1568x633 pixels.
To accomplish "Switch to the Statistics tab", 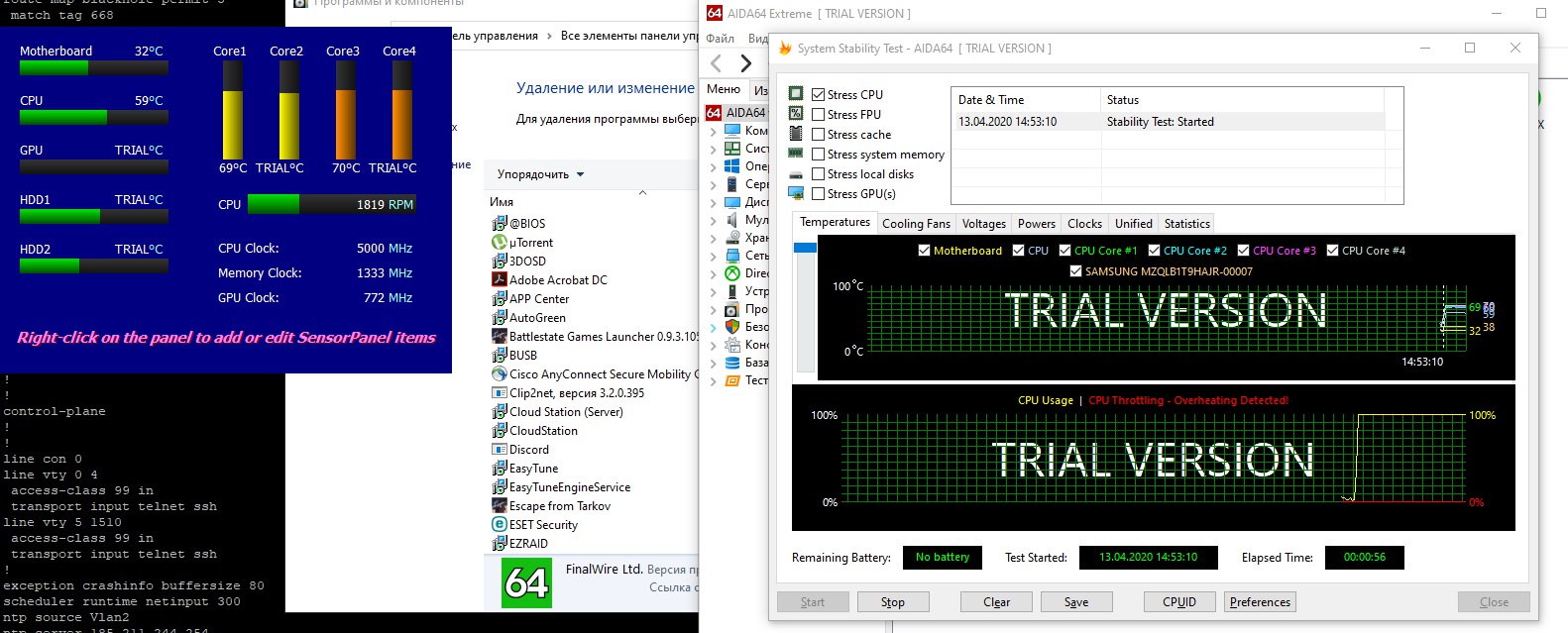I will click(1186, 223).
